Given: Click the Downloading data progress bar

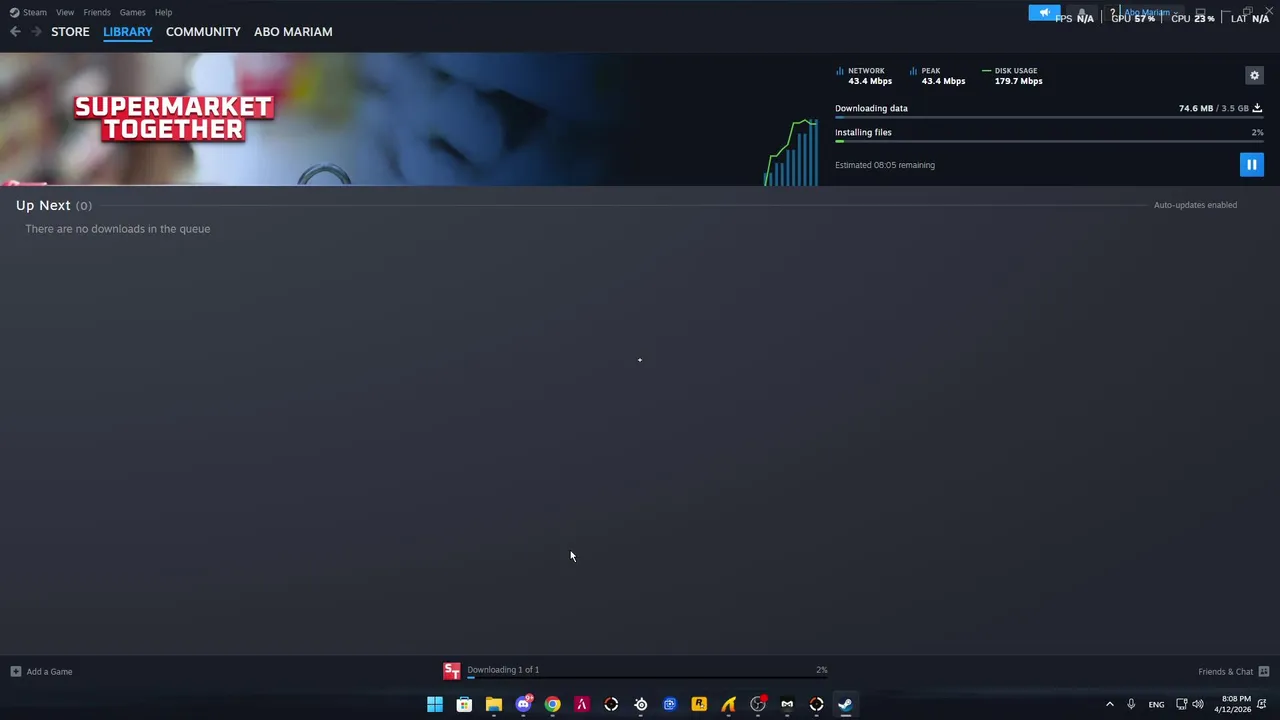Looking at the screenshot, I should [1049, 118].
